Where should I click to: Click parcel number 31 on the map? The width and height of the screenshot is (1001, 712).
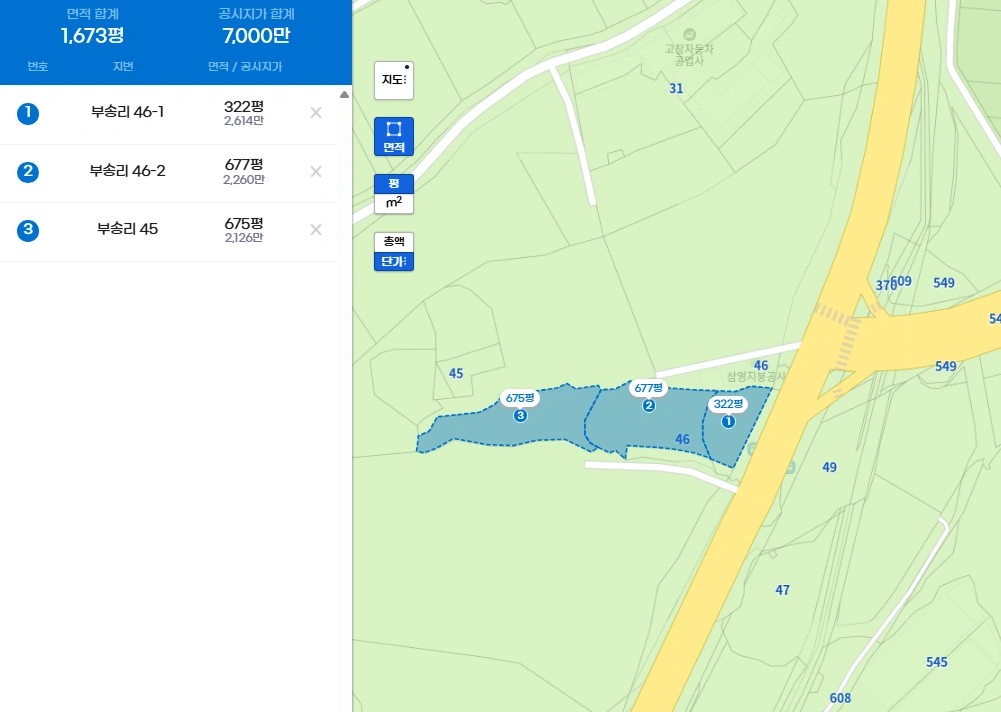point(676,89)
